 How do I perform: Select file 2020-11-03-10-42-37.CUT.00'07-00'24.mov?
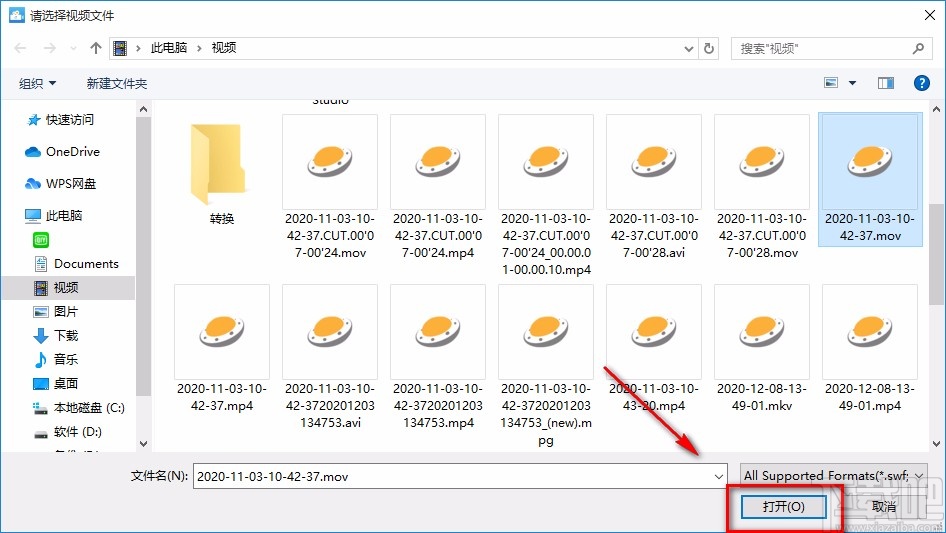click(330, 187)
